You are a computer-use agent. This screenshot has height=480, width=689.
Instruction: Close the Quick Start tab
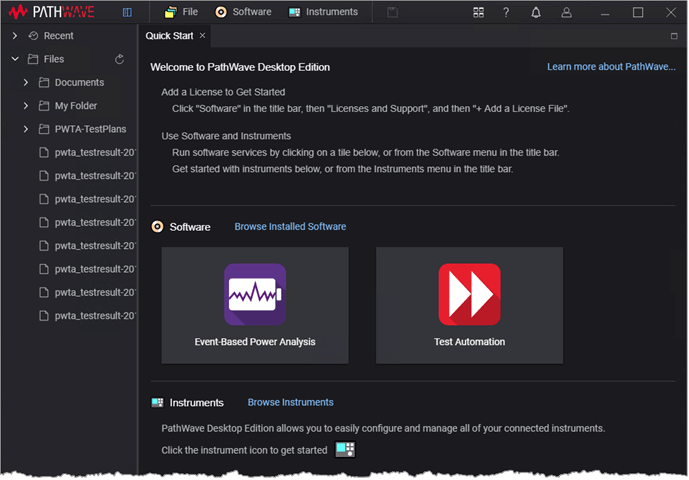[x=202, y=36]
